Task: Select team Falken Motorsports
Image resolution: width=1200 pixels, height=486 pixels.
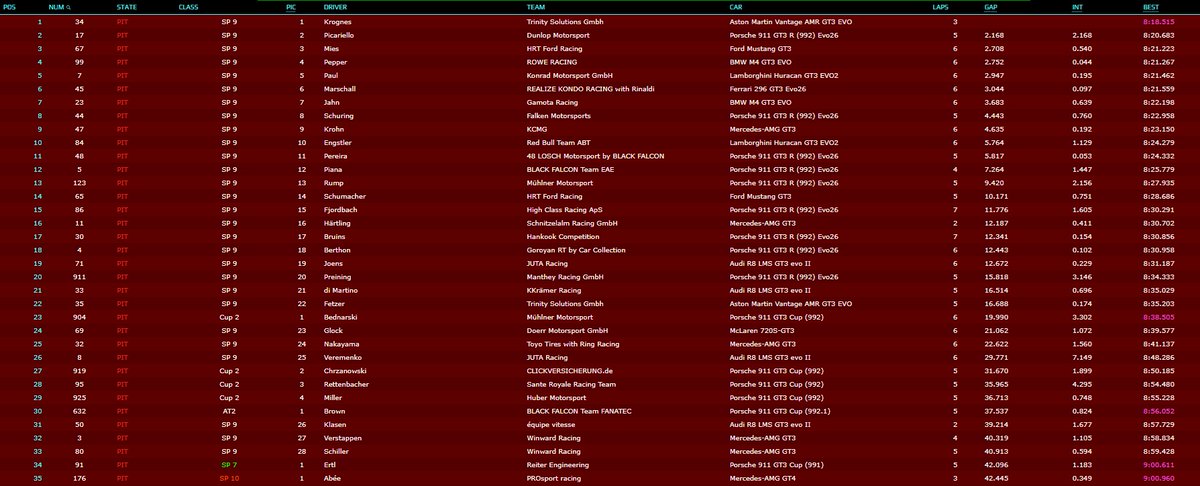Action: tap(558, 114)
